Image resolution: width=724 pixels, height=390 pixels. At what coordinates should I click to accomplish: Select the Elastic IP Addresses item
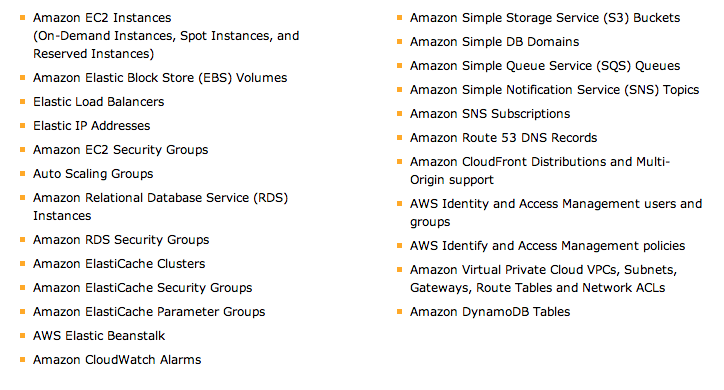[x=91, y=126]
